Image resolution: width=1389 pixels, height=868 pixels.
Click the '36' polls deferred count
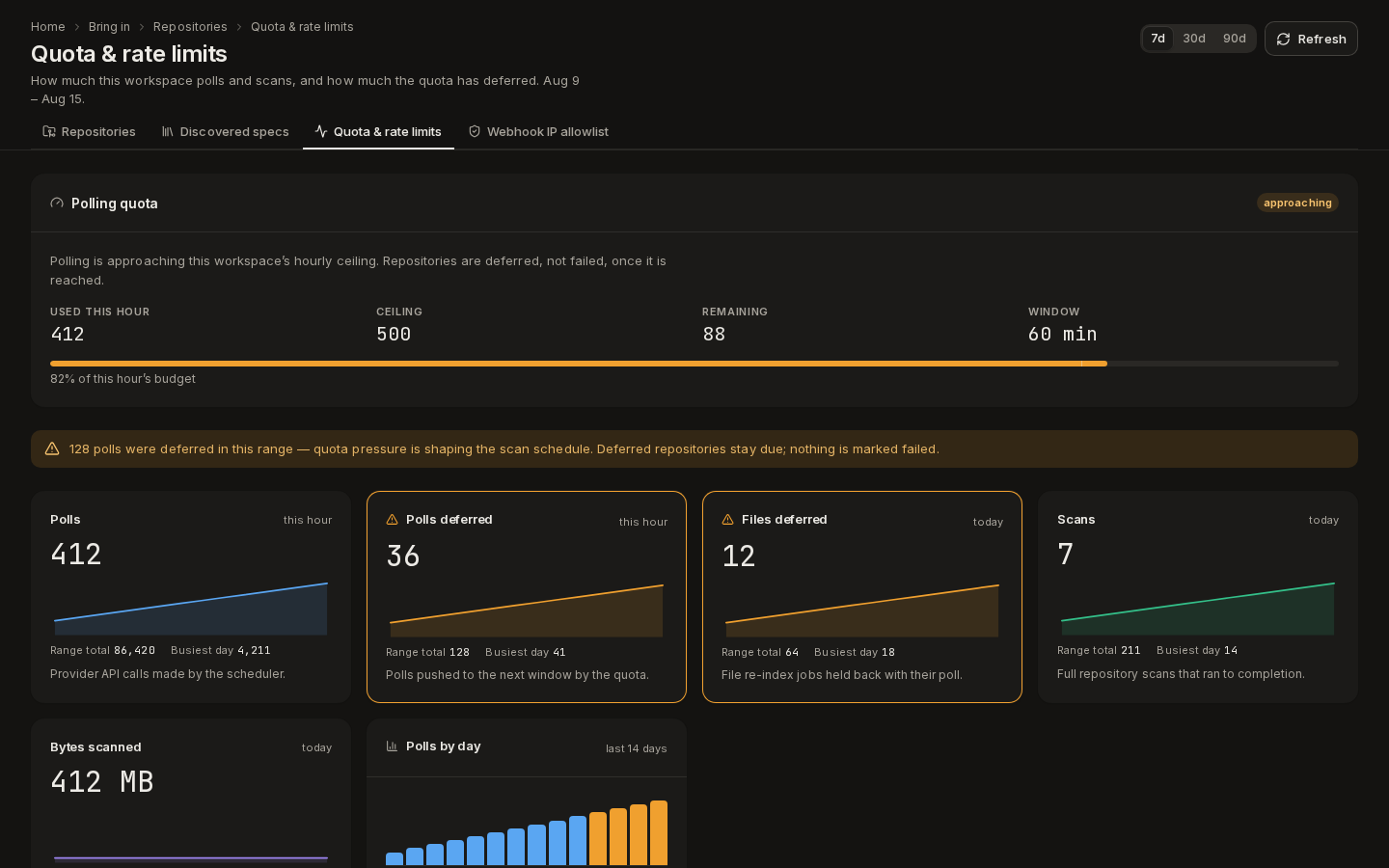click(403, 556)
